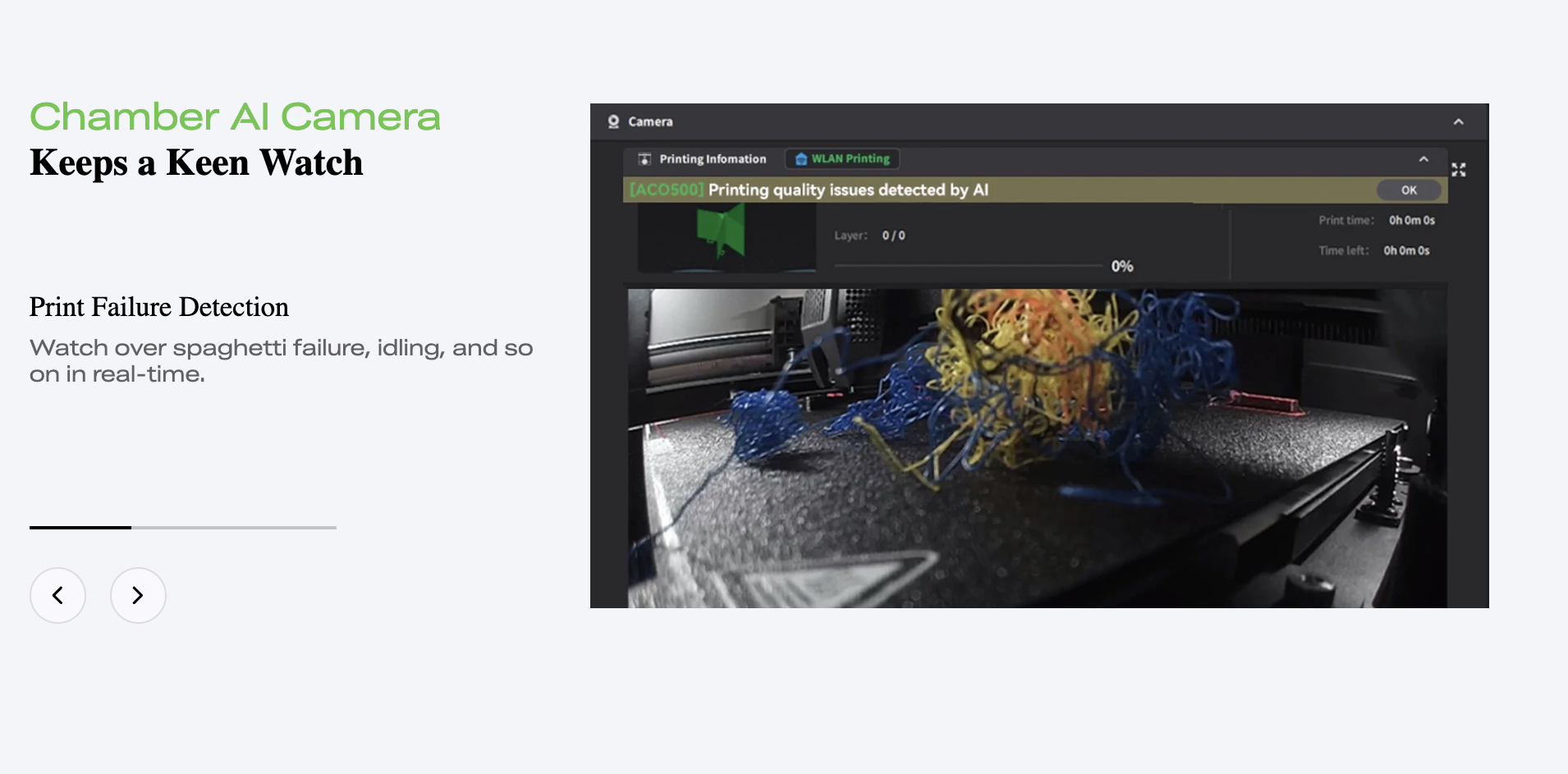
Task: Click the camera icon in panel header
Action: (x=613, y=121)
